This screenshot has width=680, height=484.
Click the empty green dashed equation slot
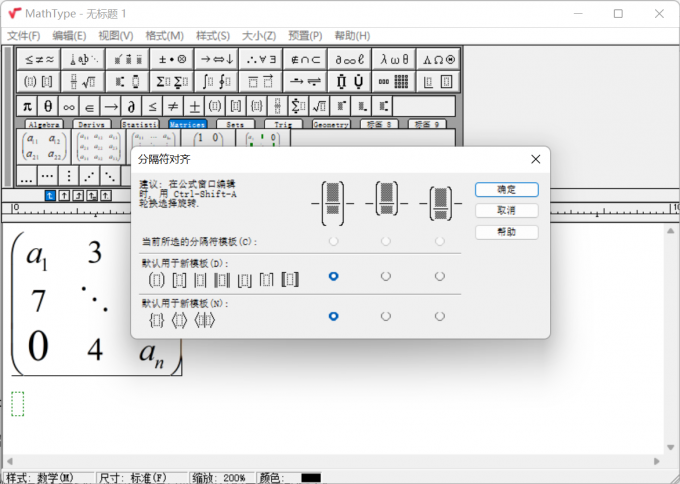point(17,404)
